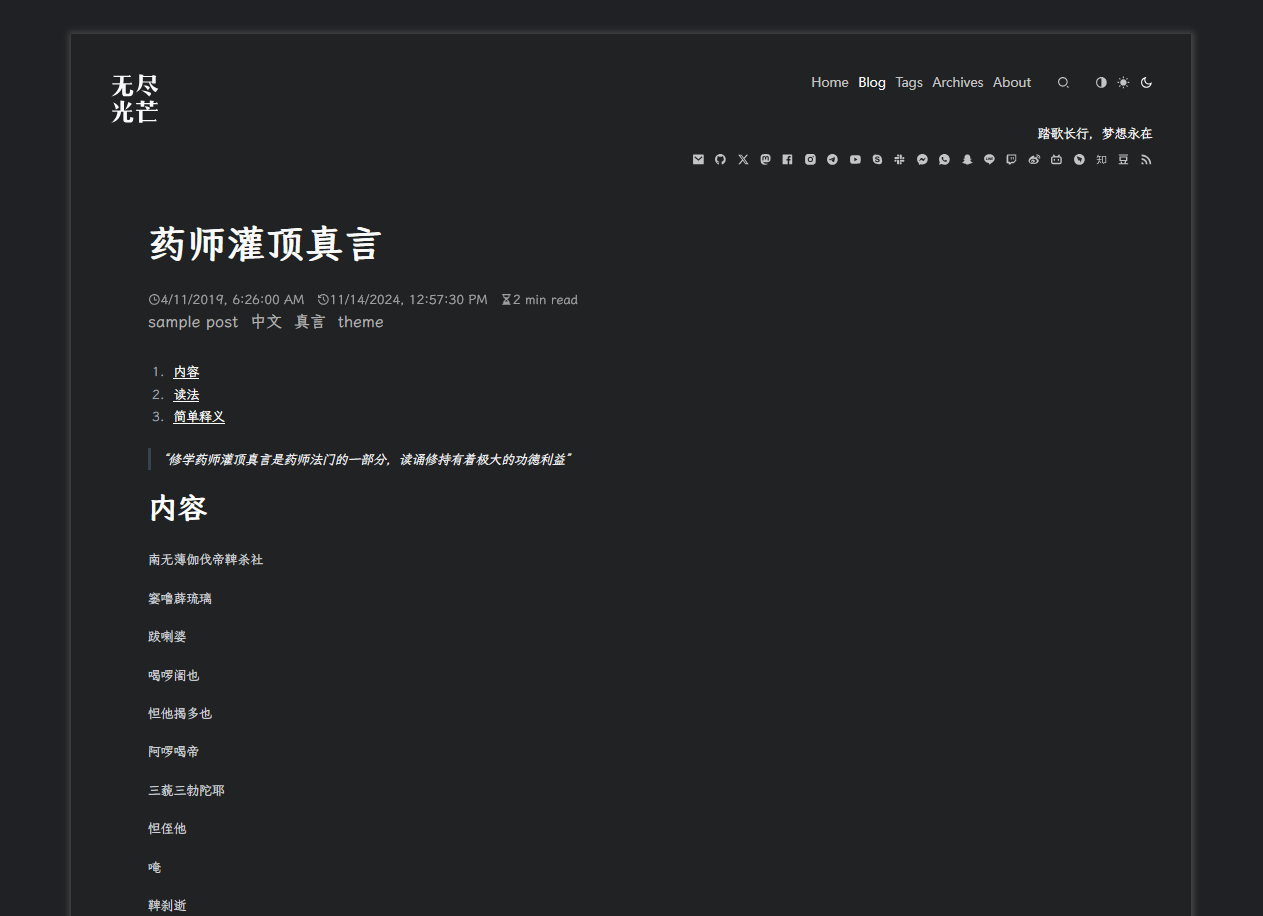Screen dimensions: 1263x916
Task: Click the Telegram social icon
Action: coord(832,160)
